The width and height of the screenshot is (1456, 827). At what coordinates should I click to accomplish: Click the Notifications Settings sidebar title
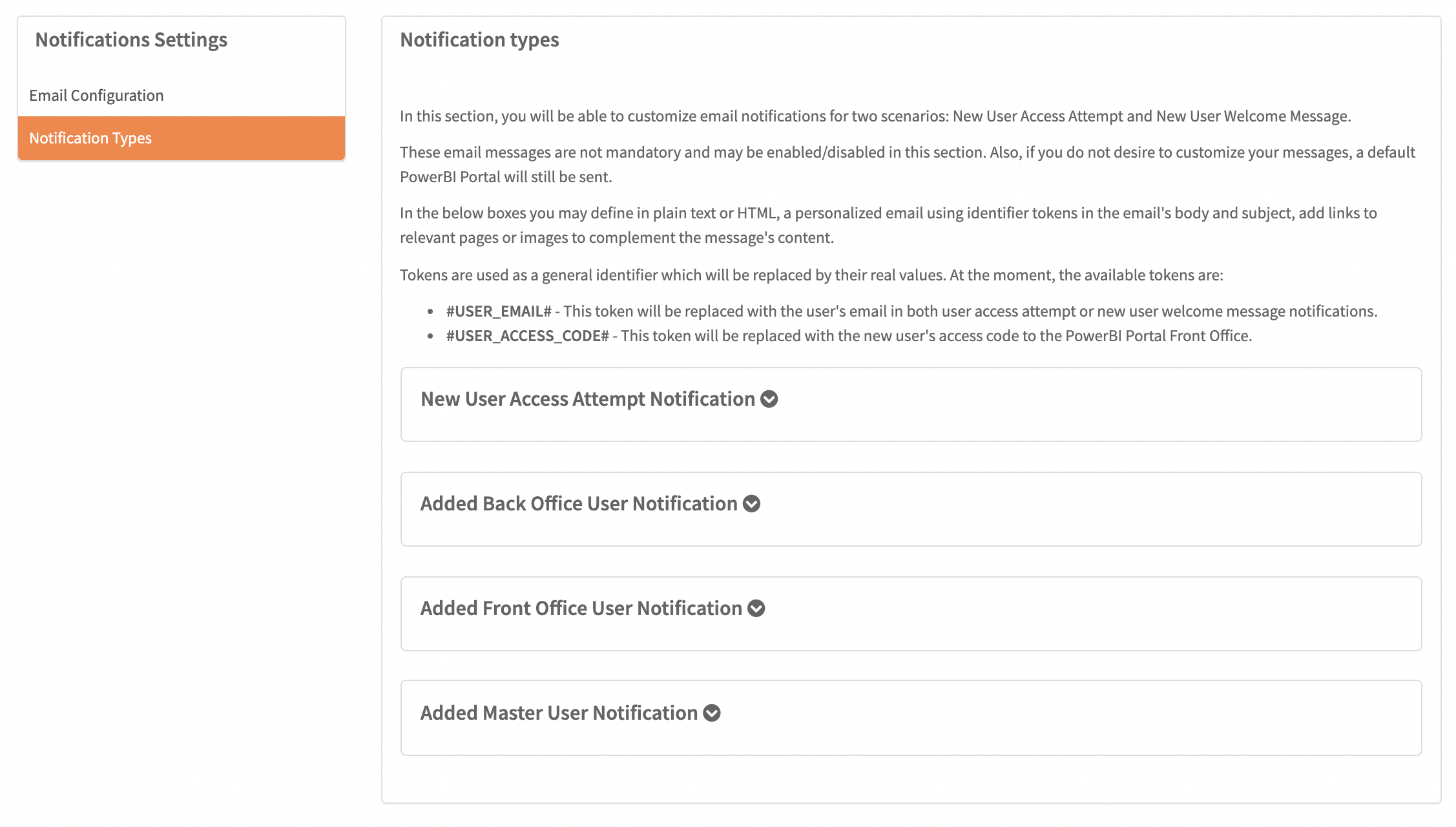point(131,40)
